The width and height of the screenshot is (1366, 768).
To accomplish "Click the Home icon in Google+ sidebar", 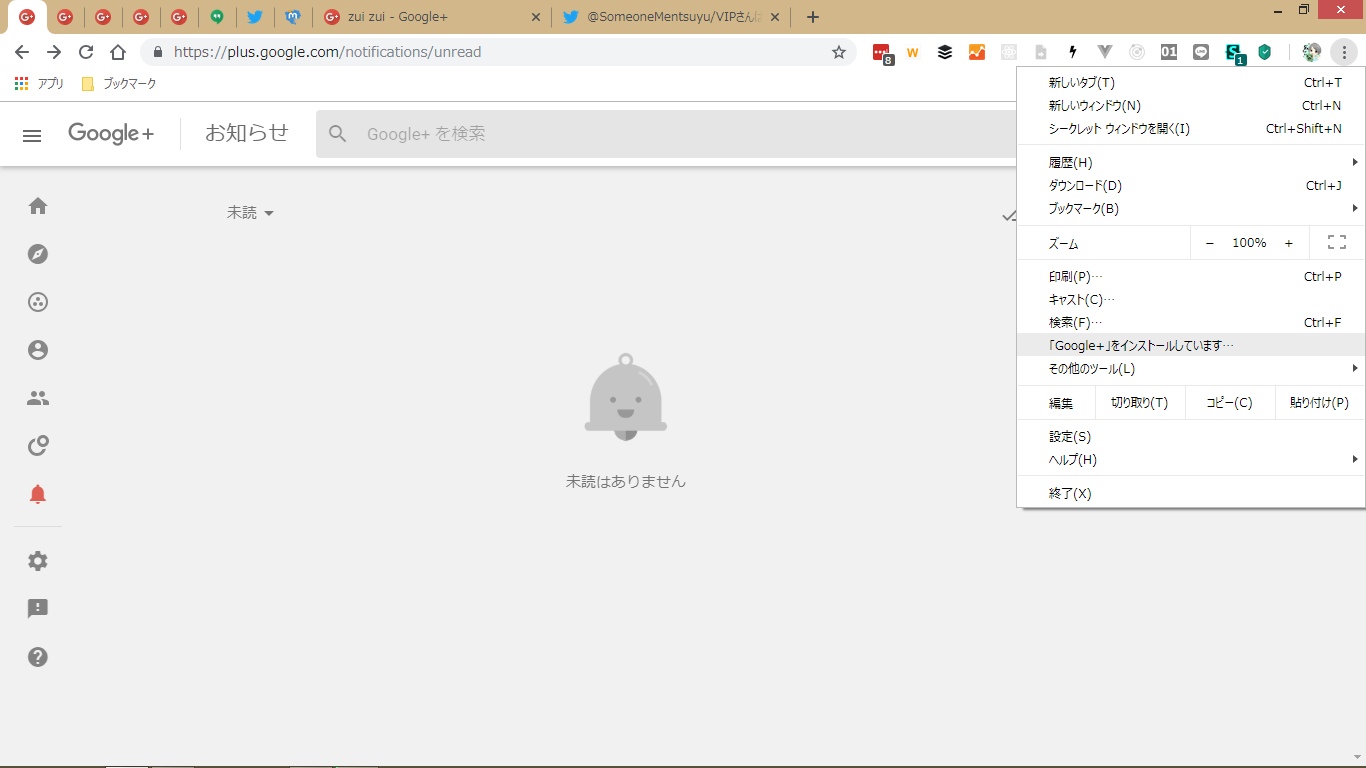I will pos(38,206).
